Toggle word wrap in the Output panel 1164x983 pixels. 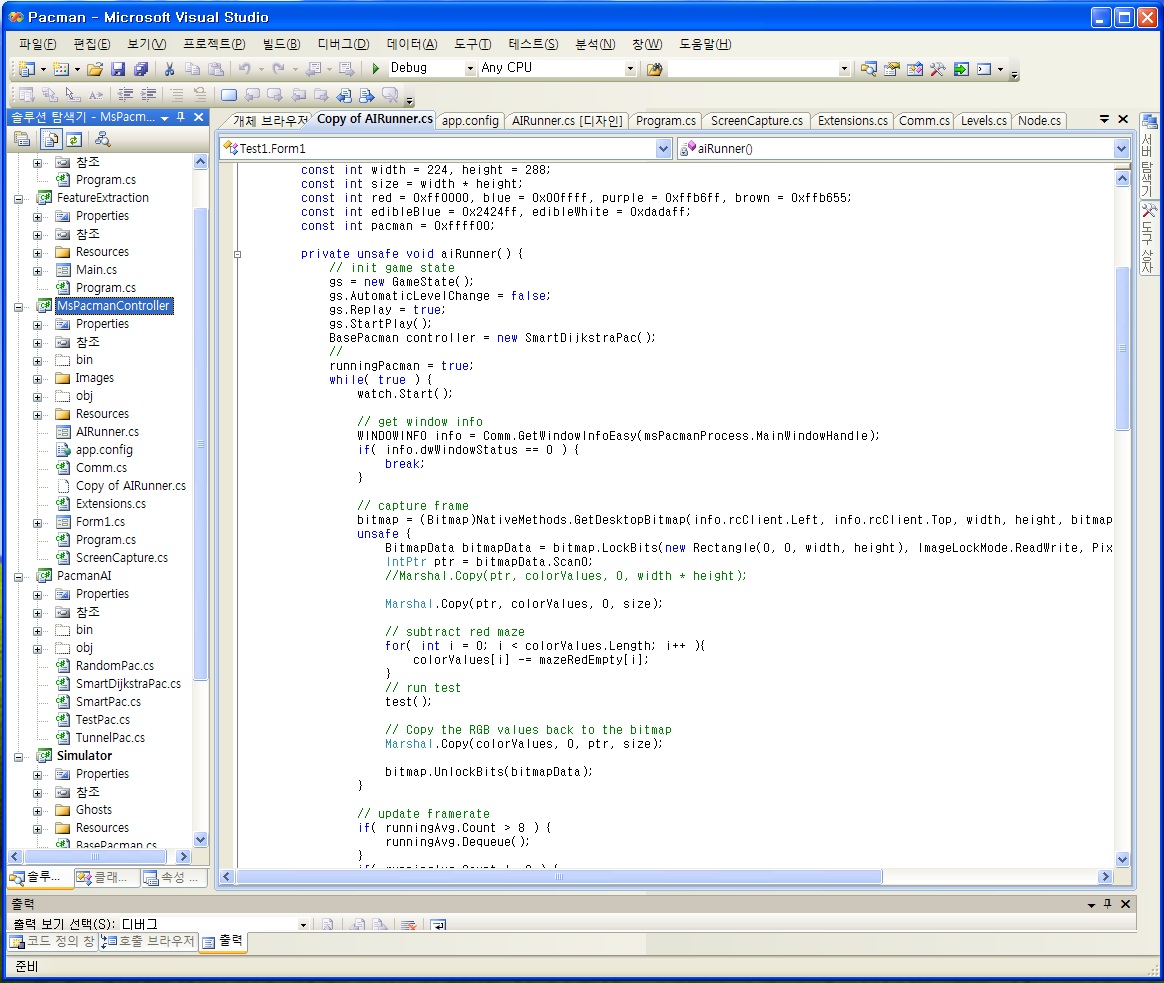pyautogui.click(x=437, y=925)
